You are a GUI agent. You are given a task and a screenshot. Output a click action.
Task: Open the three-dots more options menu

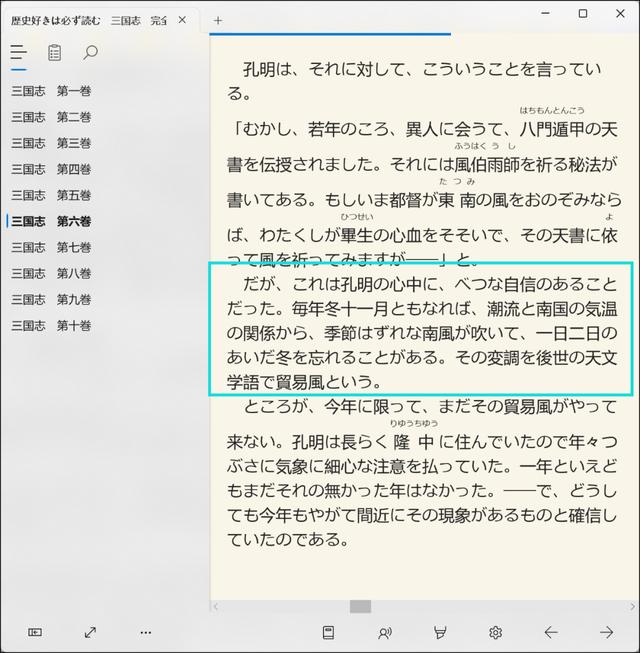click(x=145, y=632)
